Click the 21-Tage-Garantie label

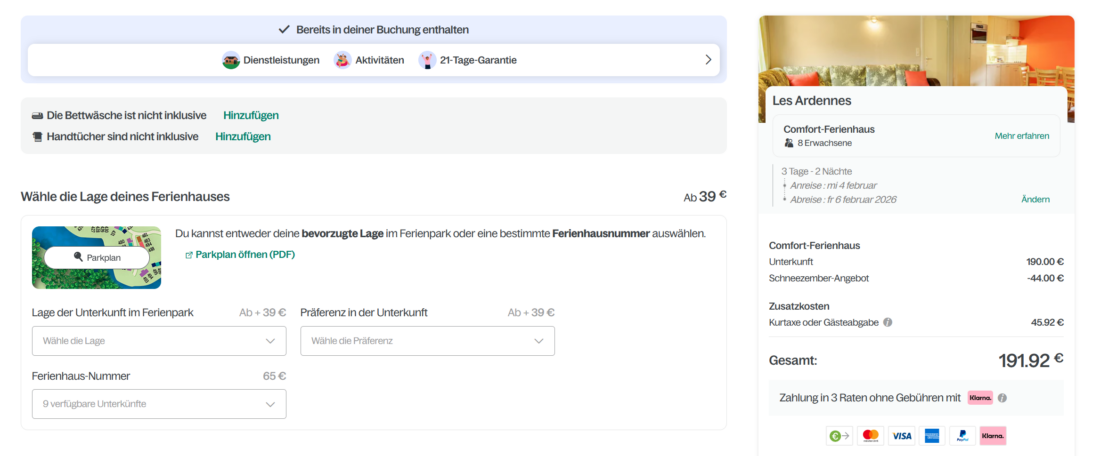(x=478, y=60)
